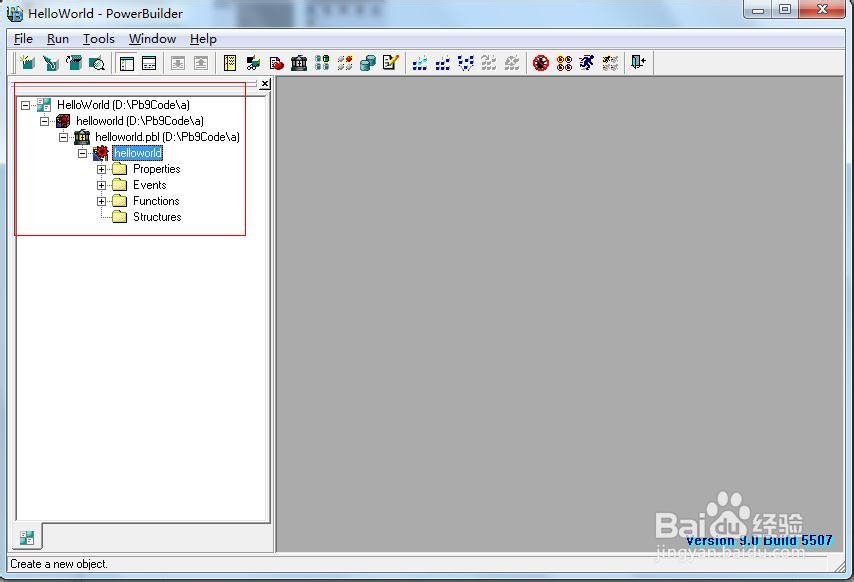Image resolution: width=854 pixels, height=582 pixels.
Task: Collapse the helloworld.pbl library node
Action: [64, 137]
